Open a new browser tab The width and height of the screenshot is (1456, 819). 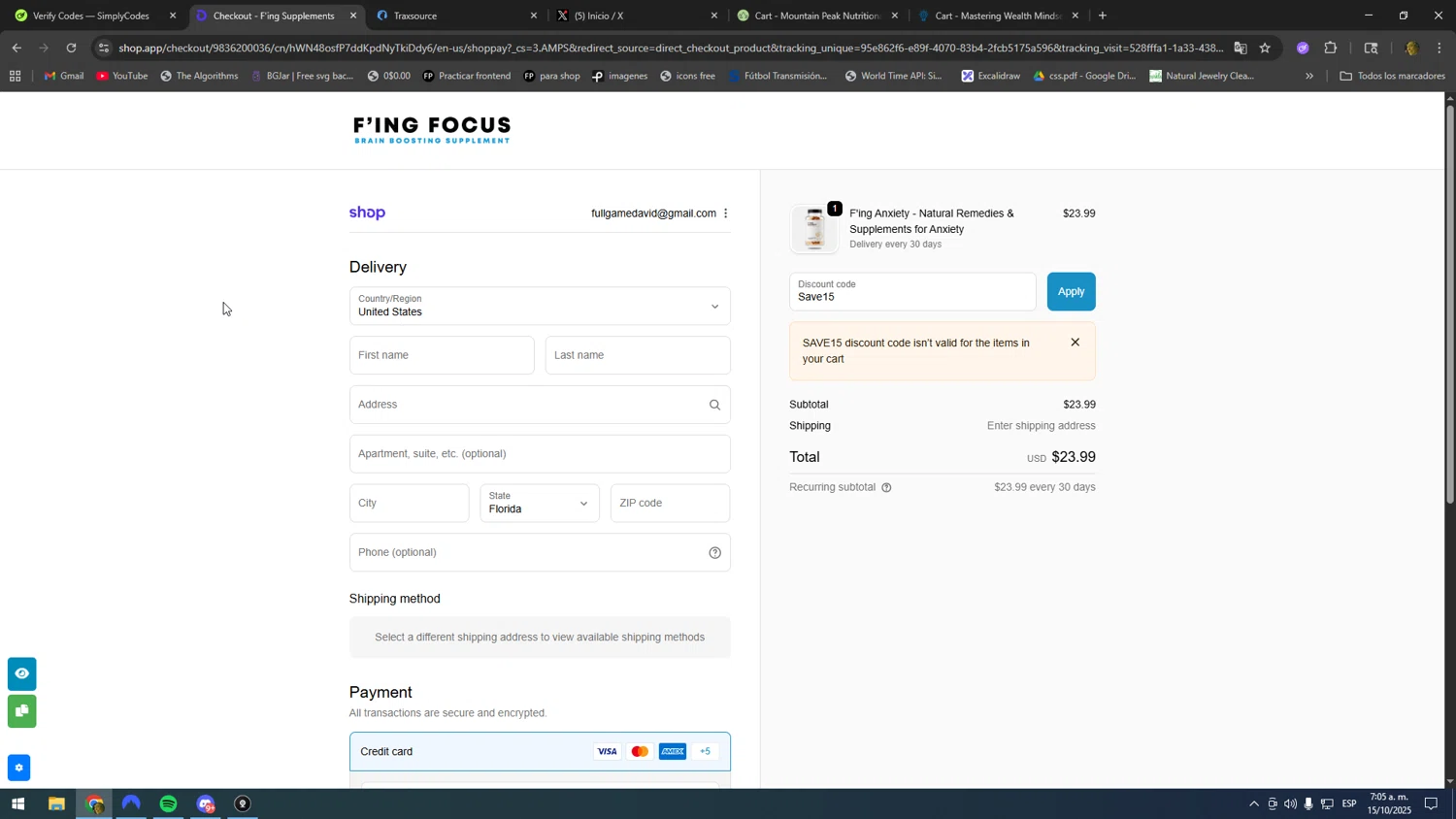1102,16
